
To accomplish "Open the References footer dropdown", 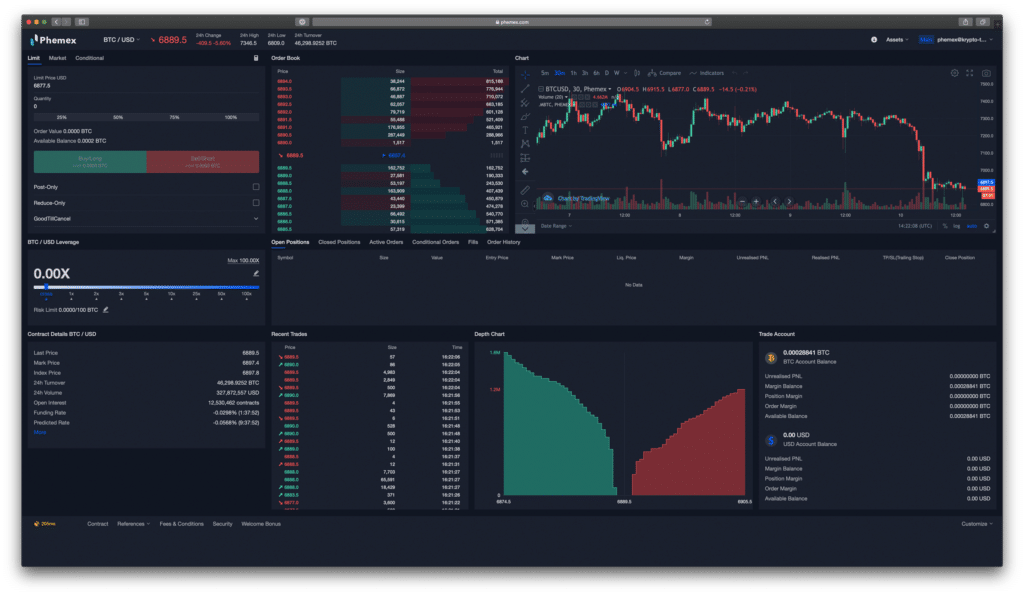I will pyautogui.click(x=133, y=524).
